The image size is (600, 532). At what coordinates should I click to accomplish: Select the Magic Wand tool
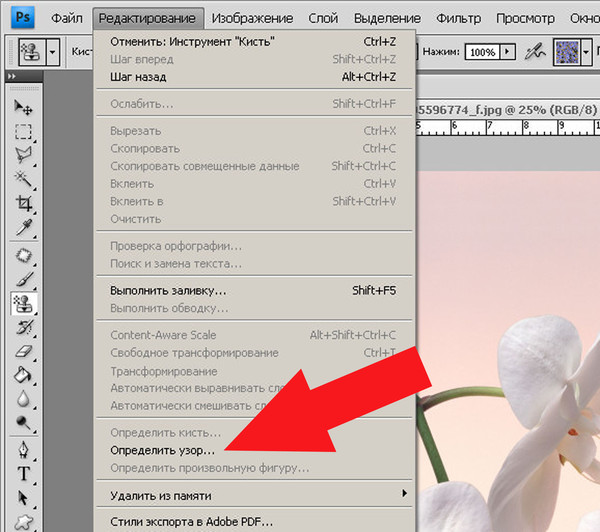pyautogui.click(x=23, y=179)
